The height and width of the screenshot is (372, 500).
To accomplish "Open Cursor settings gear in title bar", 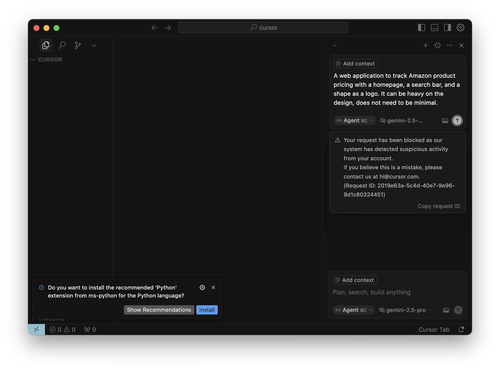I will click(x=460, y=28).
